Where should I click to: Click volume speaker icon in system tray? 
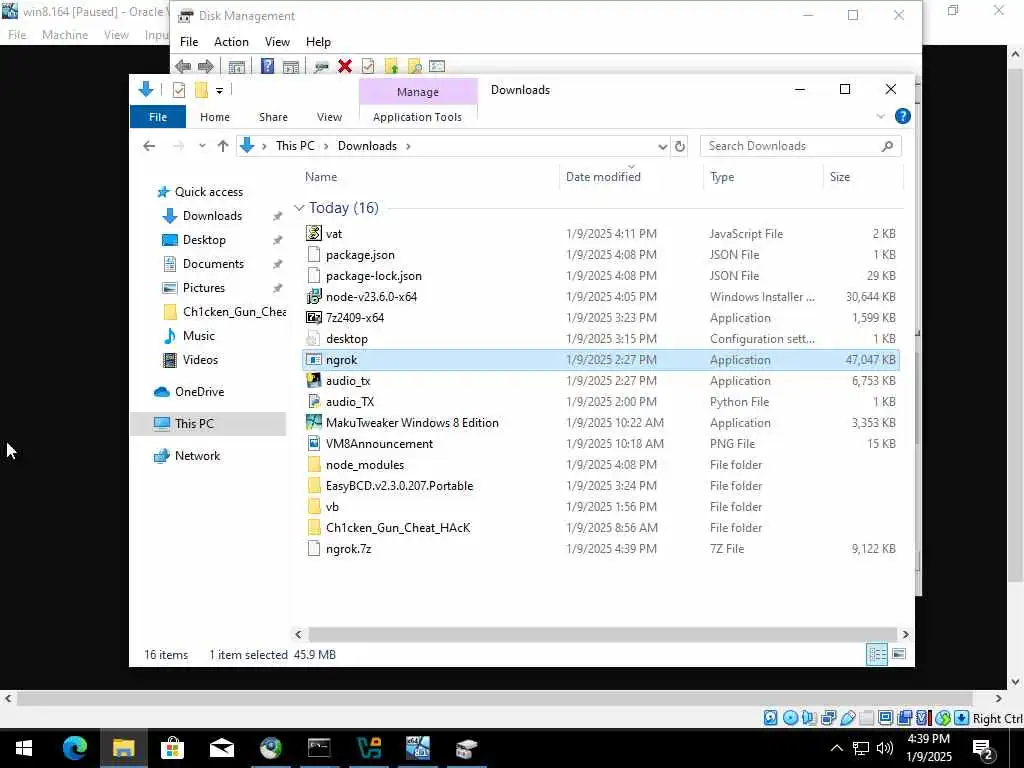click(x=884, y=748)
